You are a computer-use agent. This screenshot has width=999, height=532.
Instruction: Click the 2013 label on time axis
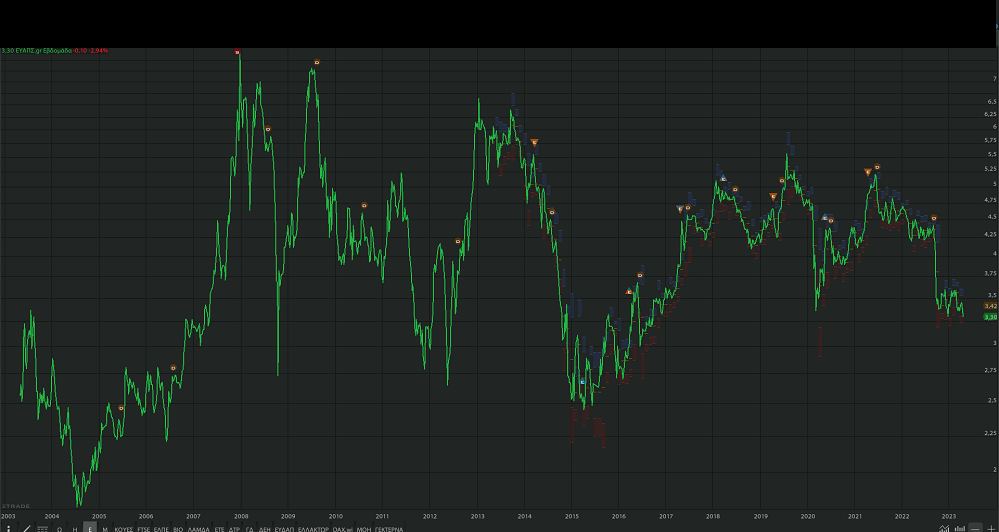477,516
